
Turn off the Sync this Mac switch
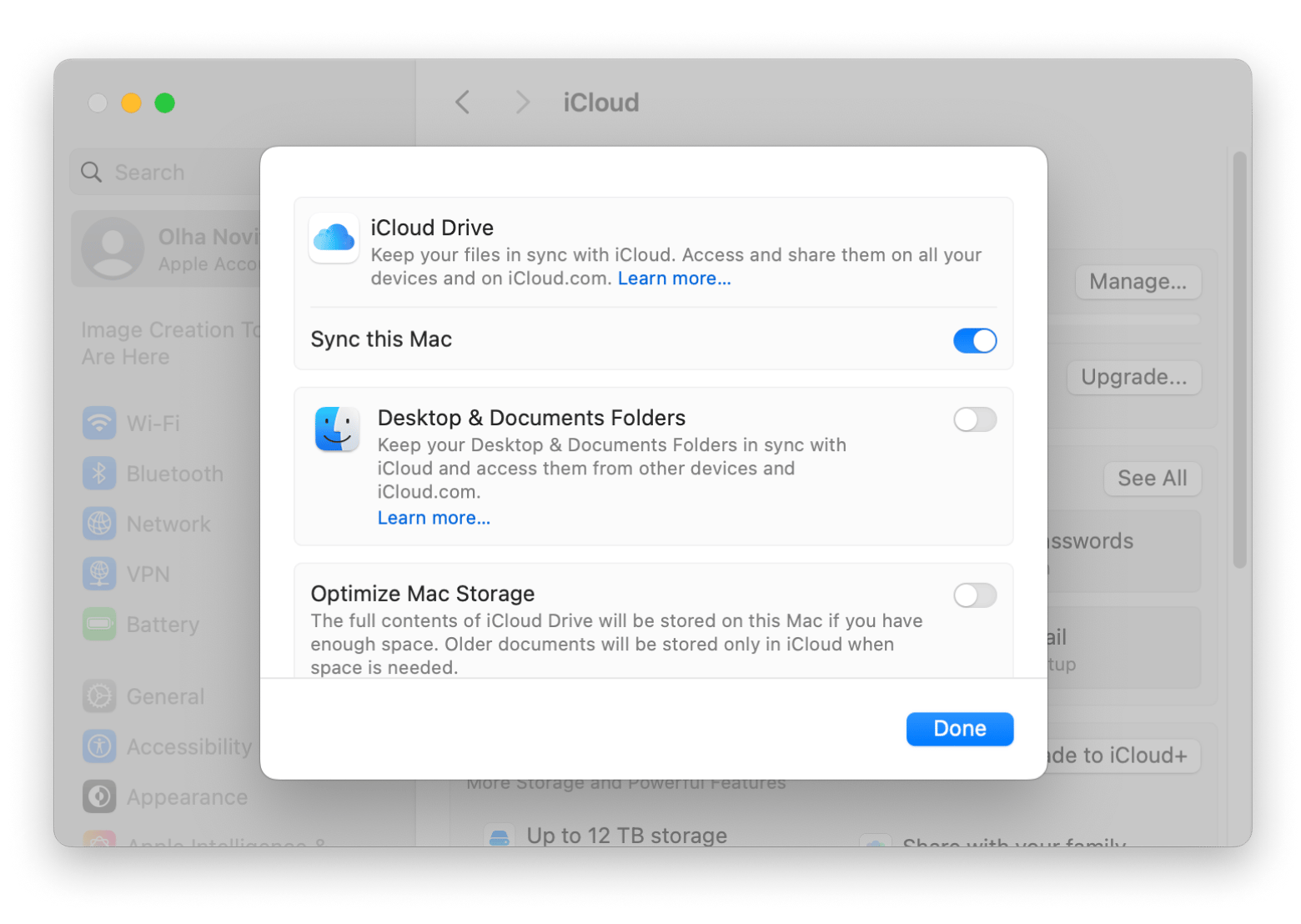(x=974, y=340)
